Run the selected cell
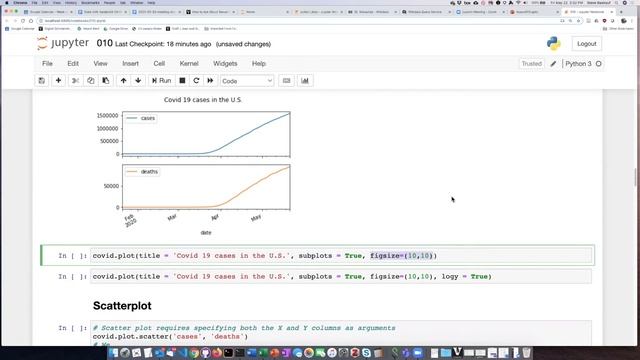Image resolution: width=640 pixels, height=360 pixels. (x=162, y=81)
